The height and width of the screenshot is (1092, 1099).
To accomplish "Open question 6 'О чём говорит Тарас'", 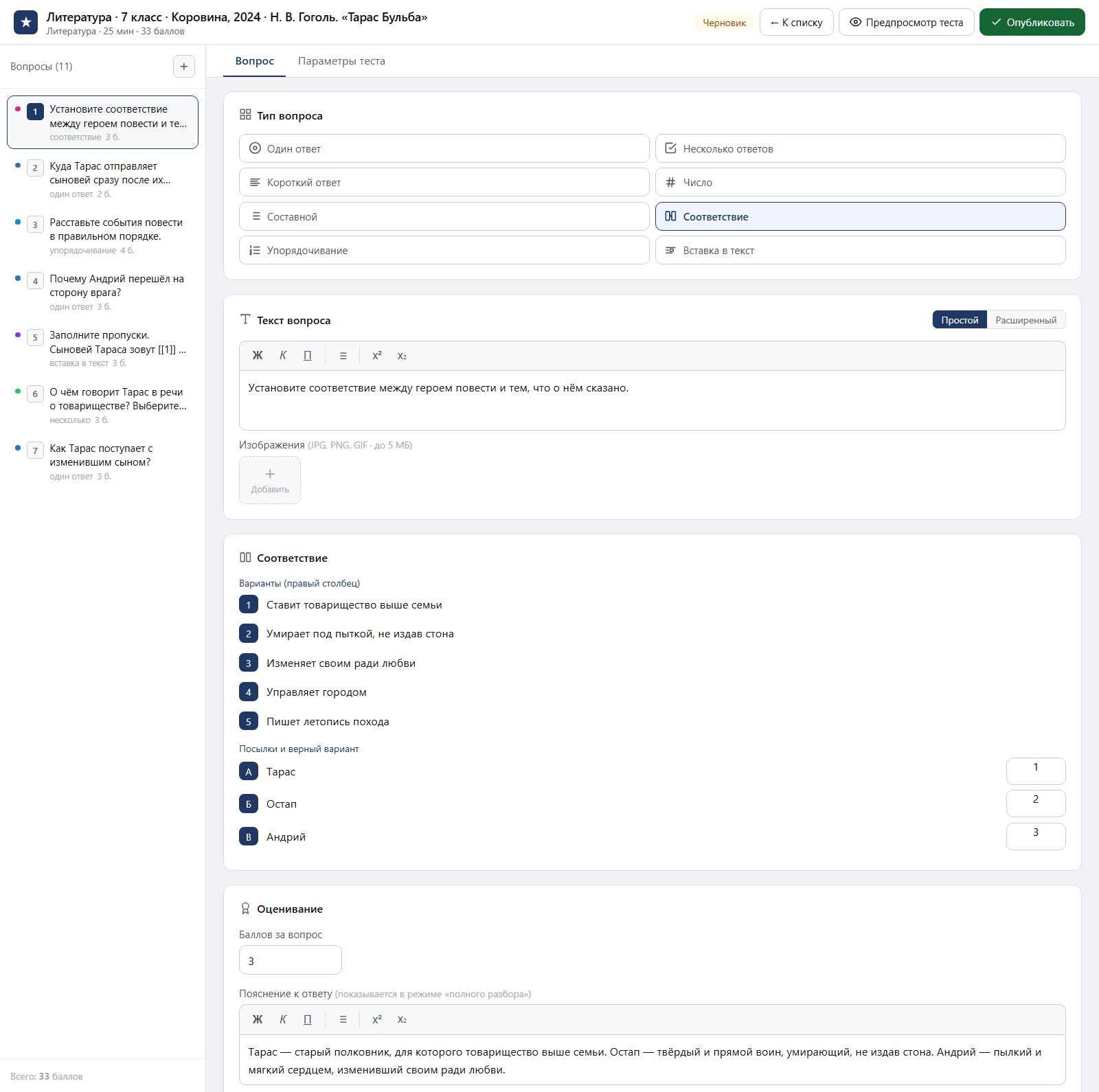I will click(x=102, y=405).
